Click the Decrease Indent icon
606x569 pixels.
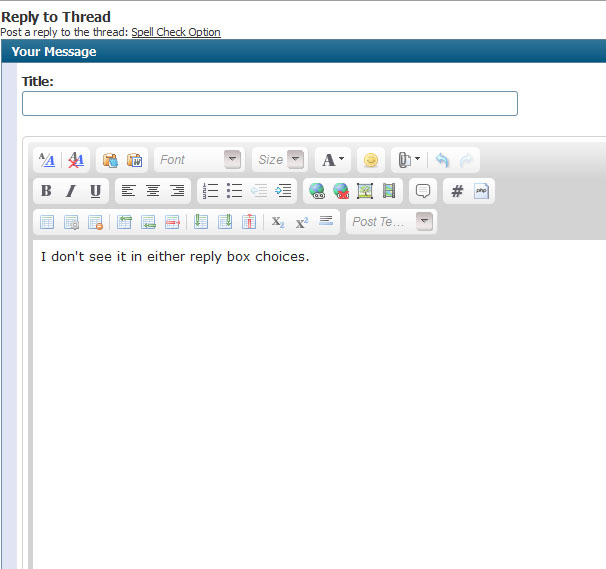click(259, 191)
